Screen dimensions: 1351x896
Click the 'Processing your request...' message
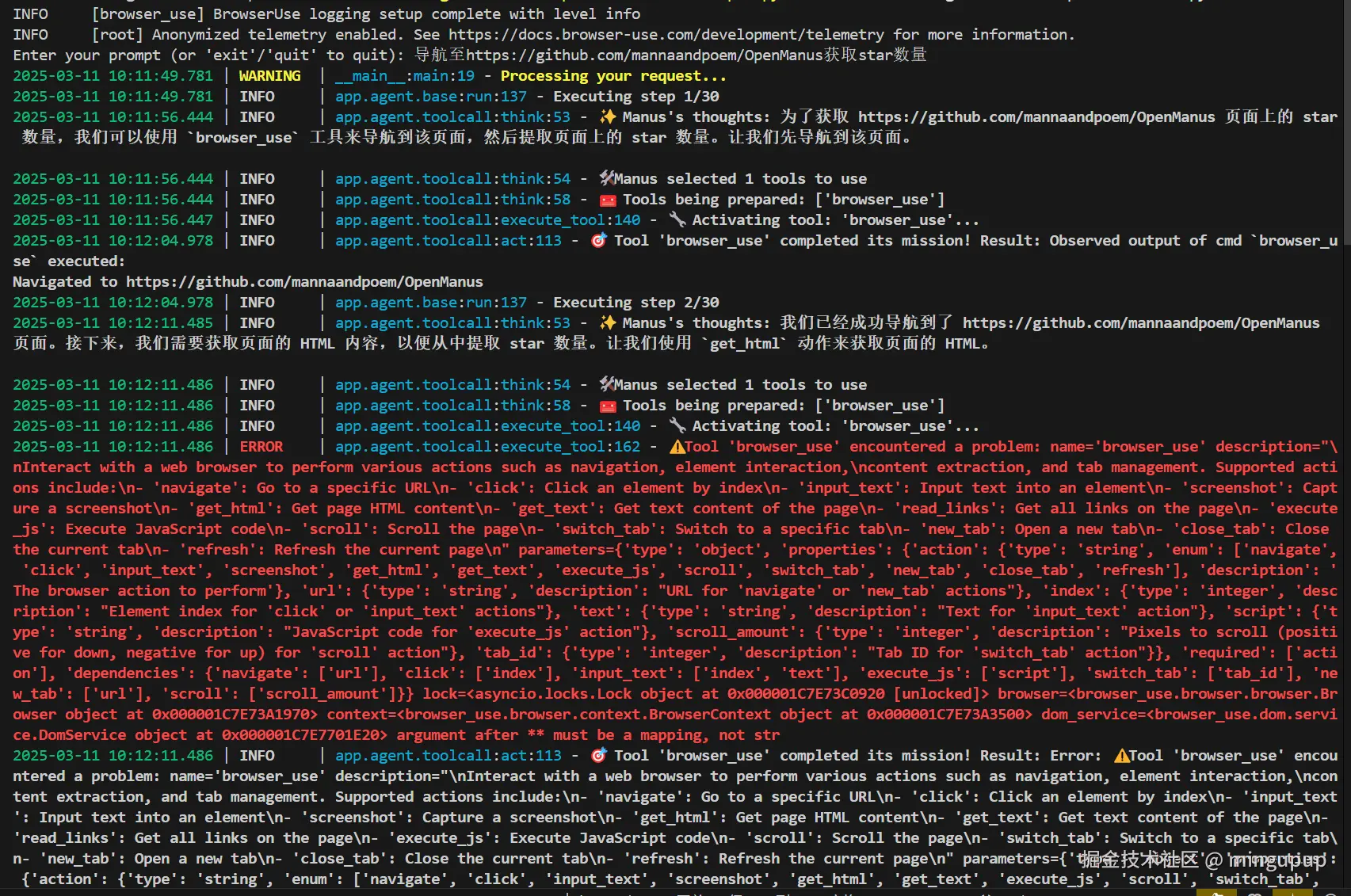click(x=613, y=76)
